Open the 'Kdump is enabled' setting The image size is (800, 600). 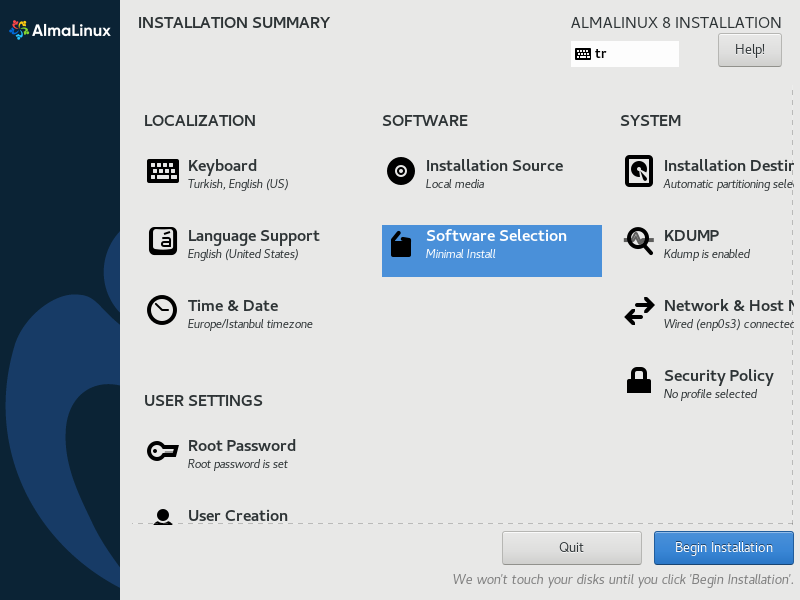point(706,254)
